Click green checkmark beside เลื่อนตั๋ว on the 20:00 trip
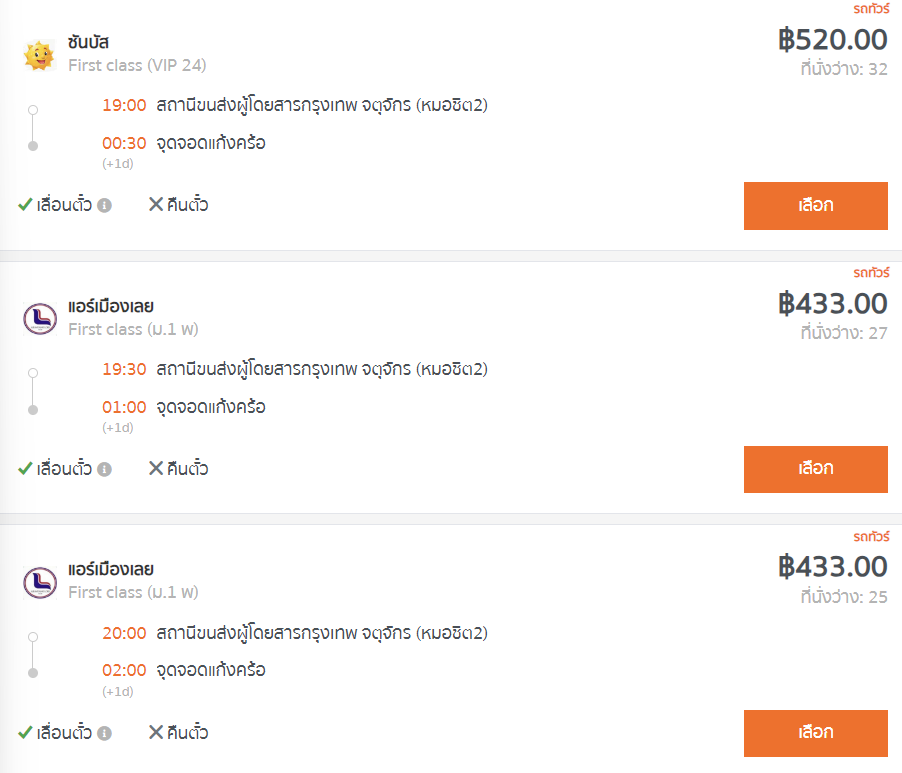The image size is (902, 773). 25,732
